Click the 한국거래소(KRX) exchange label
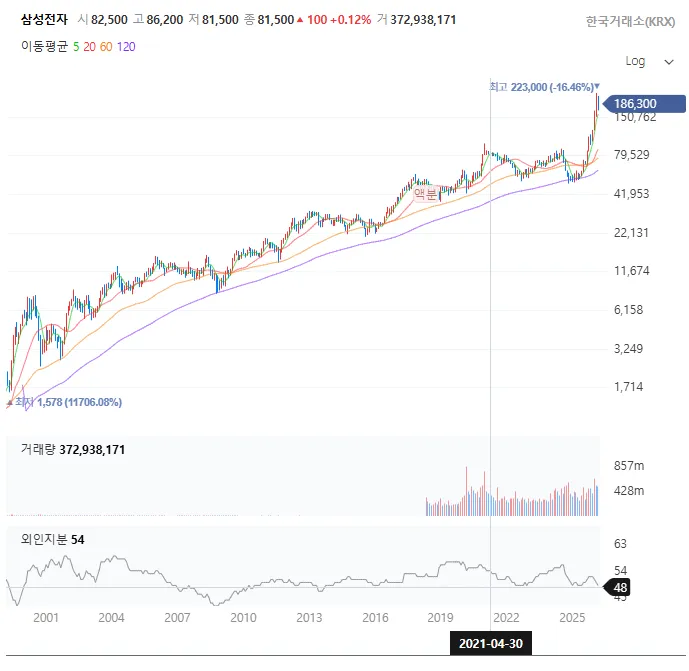This screenshot has width=689, height=671. click(x=630, y=21)
